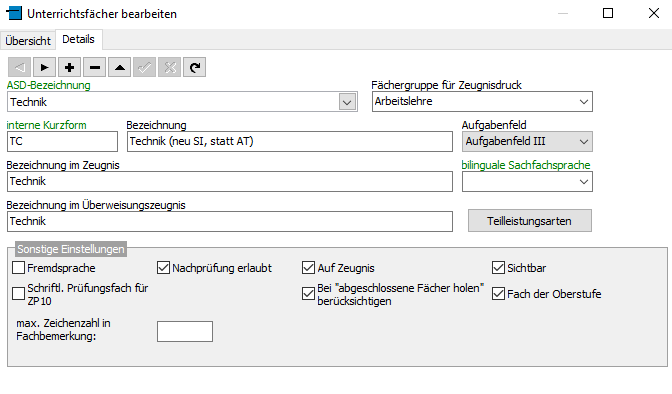Open the Aufgabenfeld dropdown
Viewport: 672px width, 394px height.
coord(584,141)
